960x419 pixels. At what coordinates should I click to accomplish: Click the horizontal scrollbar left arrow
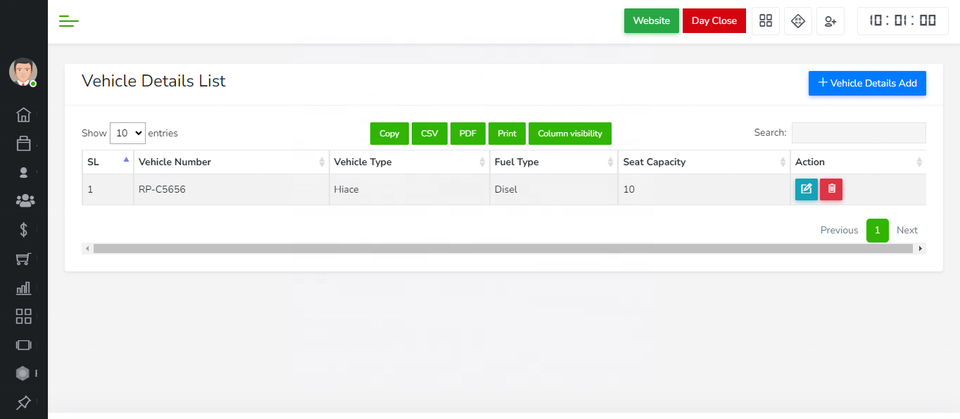88,249
